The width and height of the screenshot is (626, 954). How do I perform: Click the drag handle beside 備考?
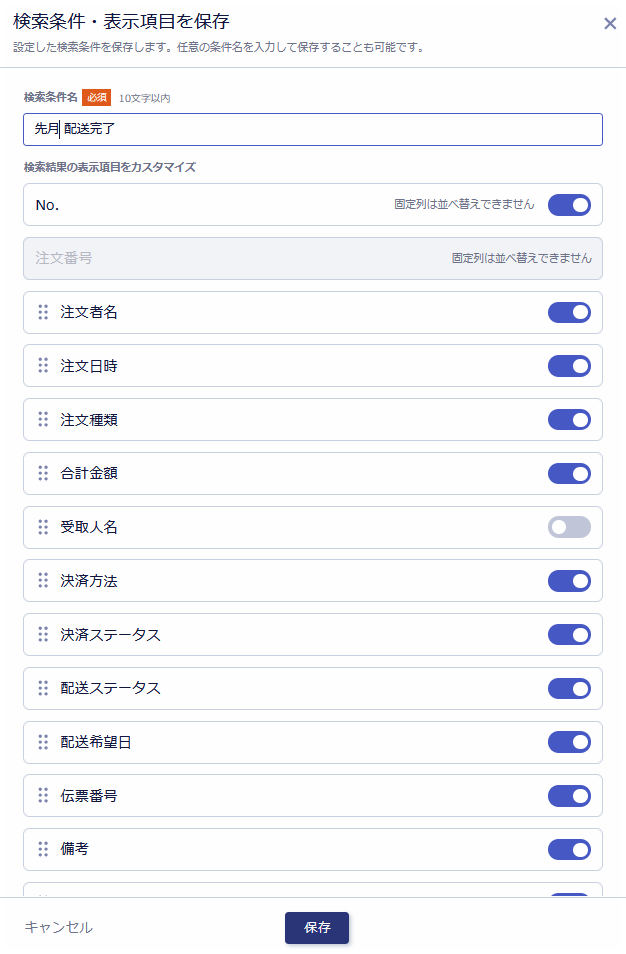[x=43, y=849]
